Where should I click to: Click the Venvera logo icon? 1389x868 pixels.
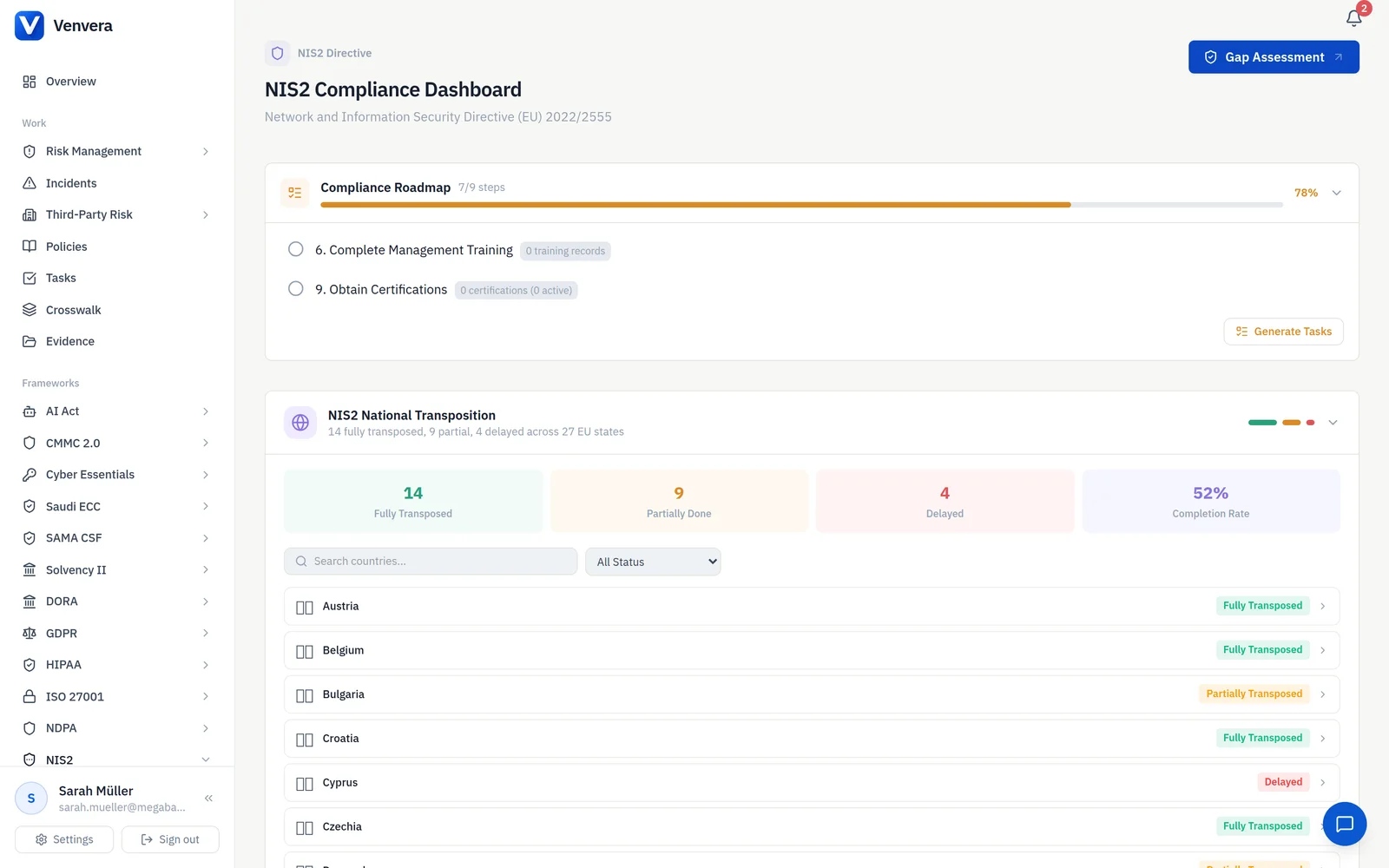30,26
